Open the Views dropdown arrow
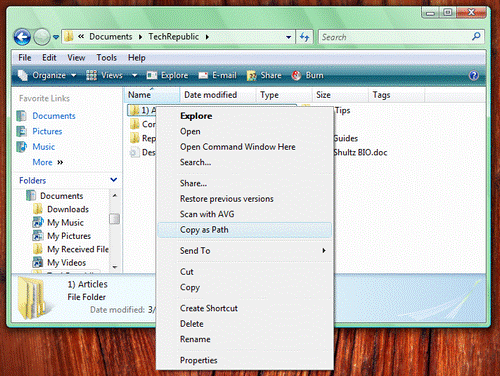The width and height of the screenshot is (500, 376). point(134,76)
